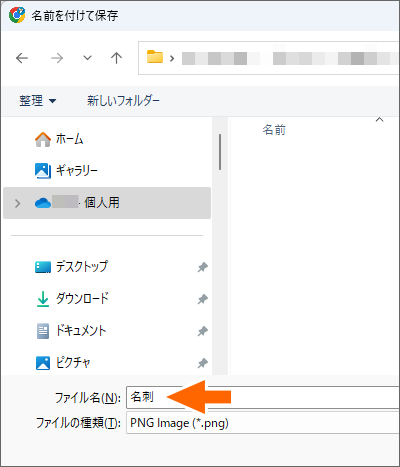Click the pin icon beside デスクトップ
Viewport: 400px width, 467px height.
[202, 267]
